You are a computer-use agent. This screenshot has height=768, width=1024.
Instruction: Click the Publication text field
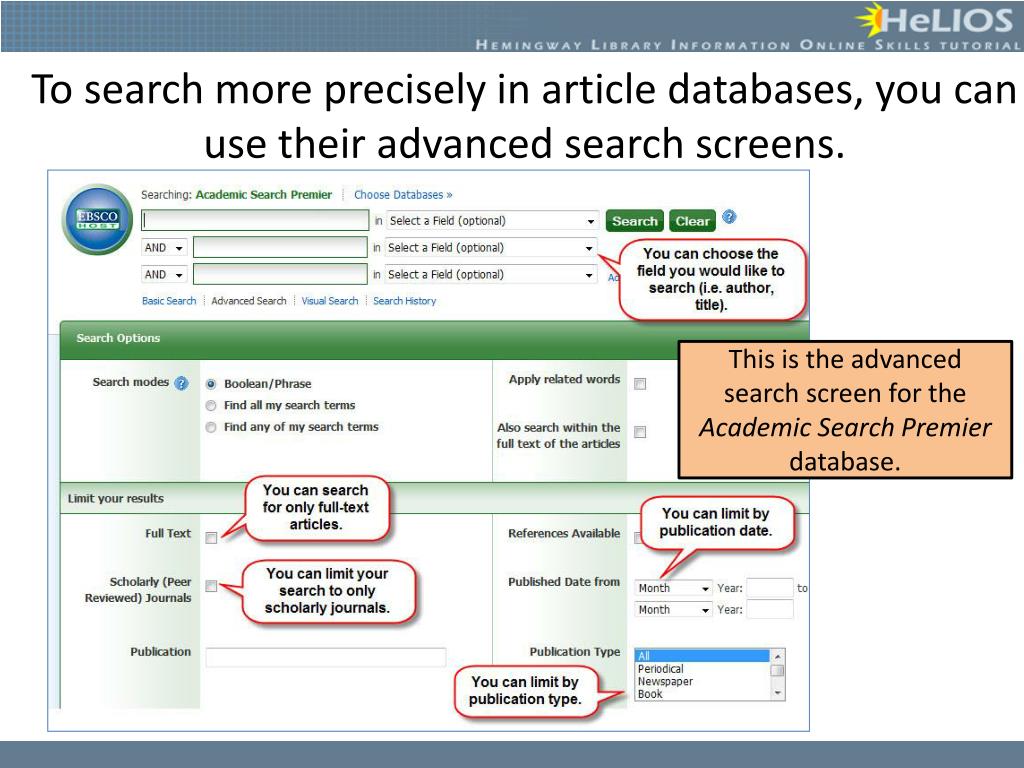click(x=326, y=657)
